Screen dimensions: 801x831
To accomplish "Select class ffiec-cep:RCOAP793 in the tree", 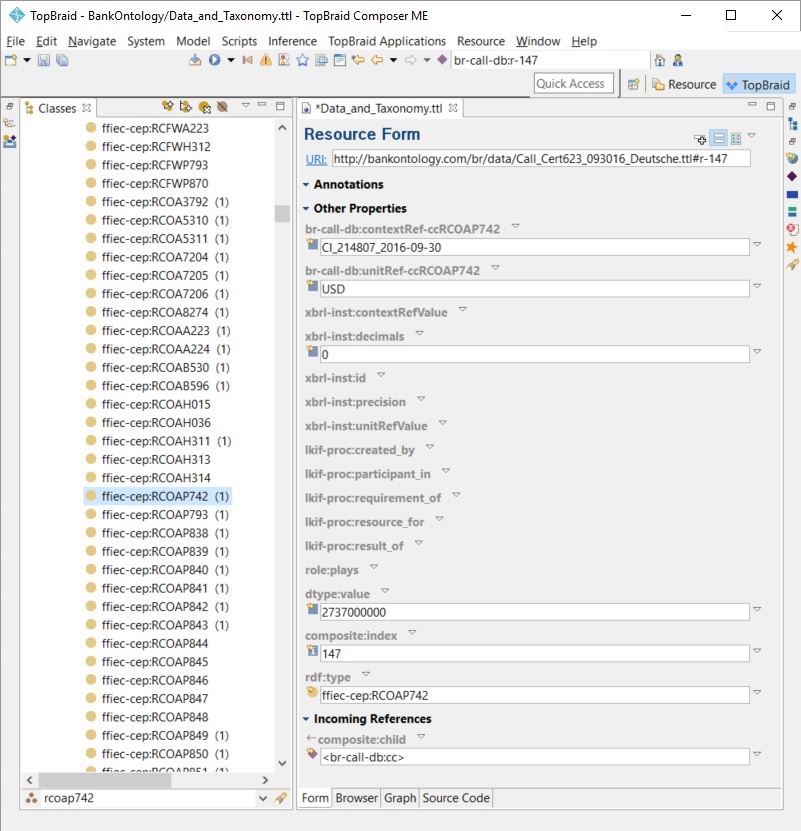I will [155, 515].
